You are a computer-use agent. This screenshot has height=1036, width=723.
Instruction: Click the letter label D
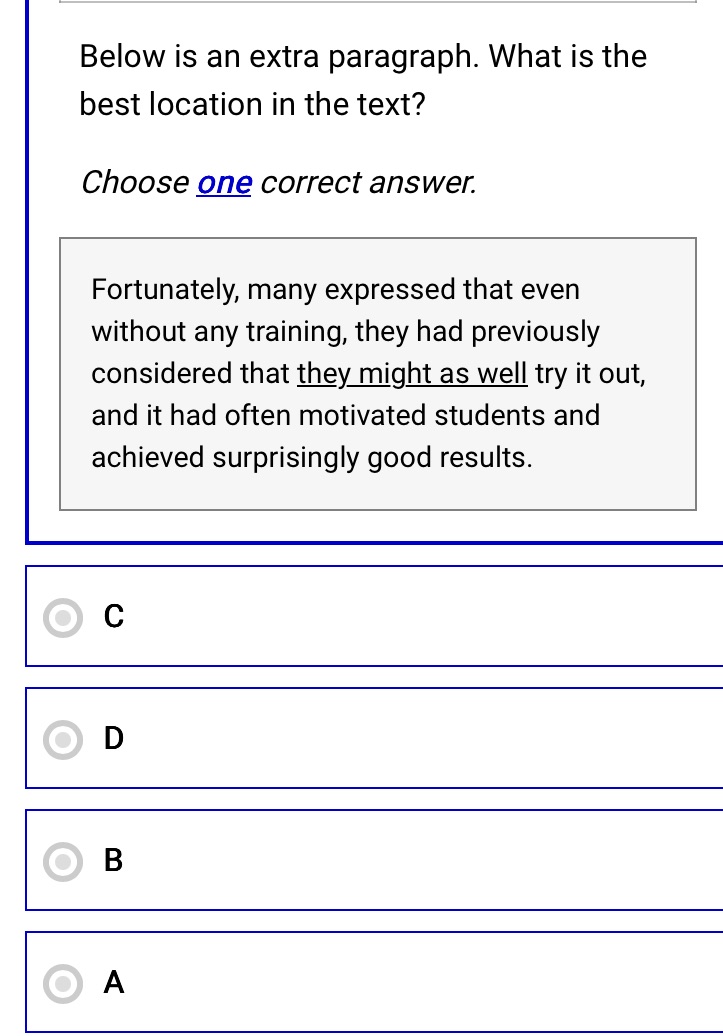113,739
